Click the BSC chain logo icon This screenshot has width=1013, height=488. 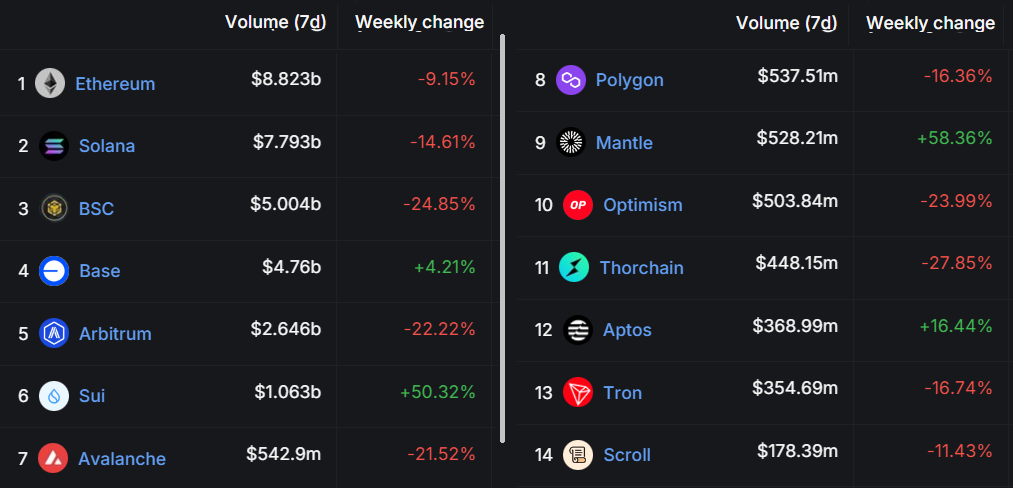[x=54, y=208]
